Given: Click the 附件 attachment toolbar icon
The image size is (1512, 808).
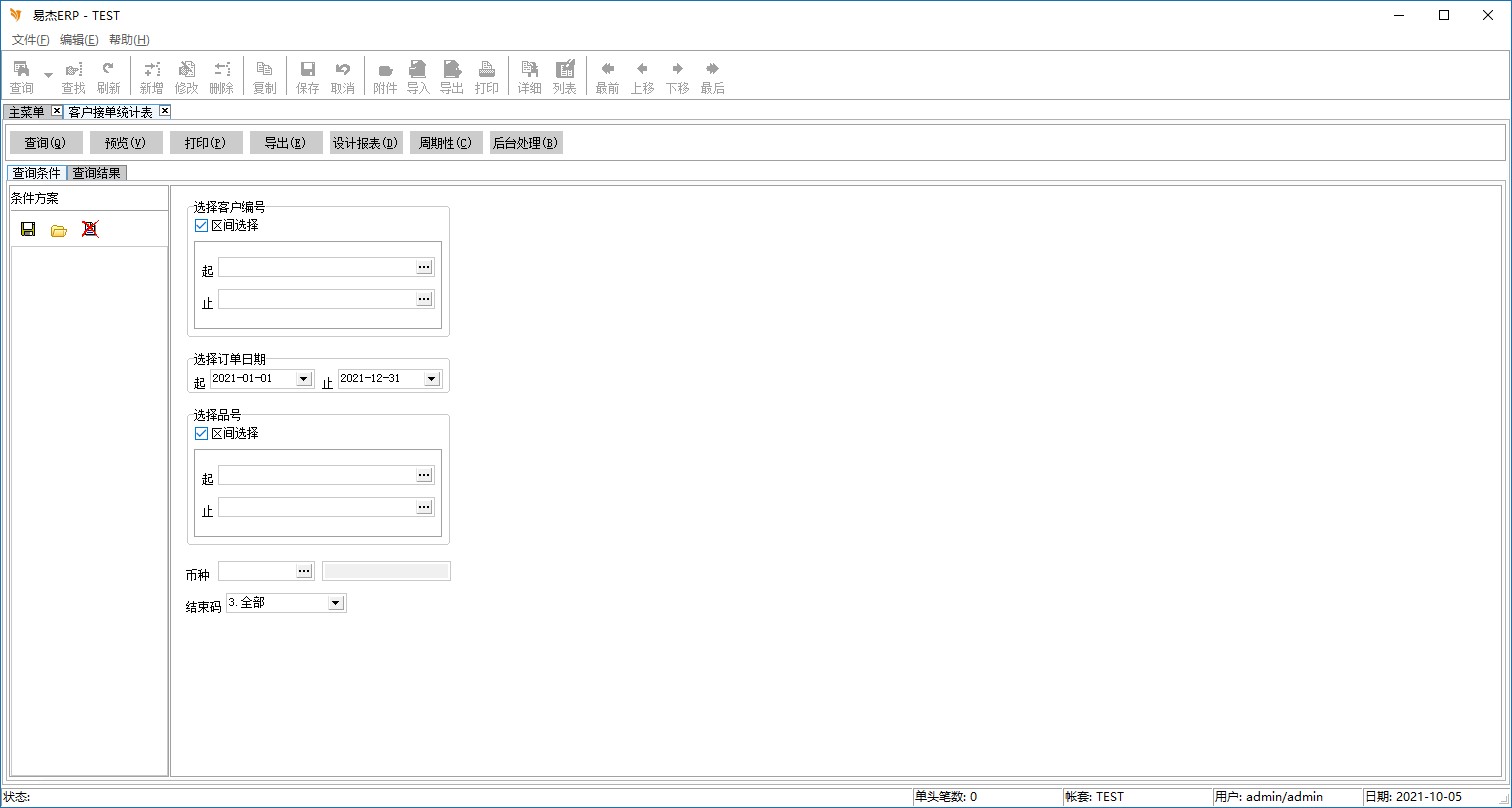Looking at the screenshot, I should (385, 76).
